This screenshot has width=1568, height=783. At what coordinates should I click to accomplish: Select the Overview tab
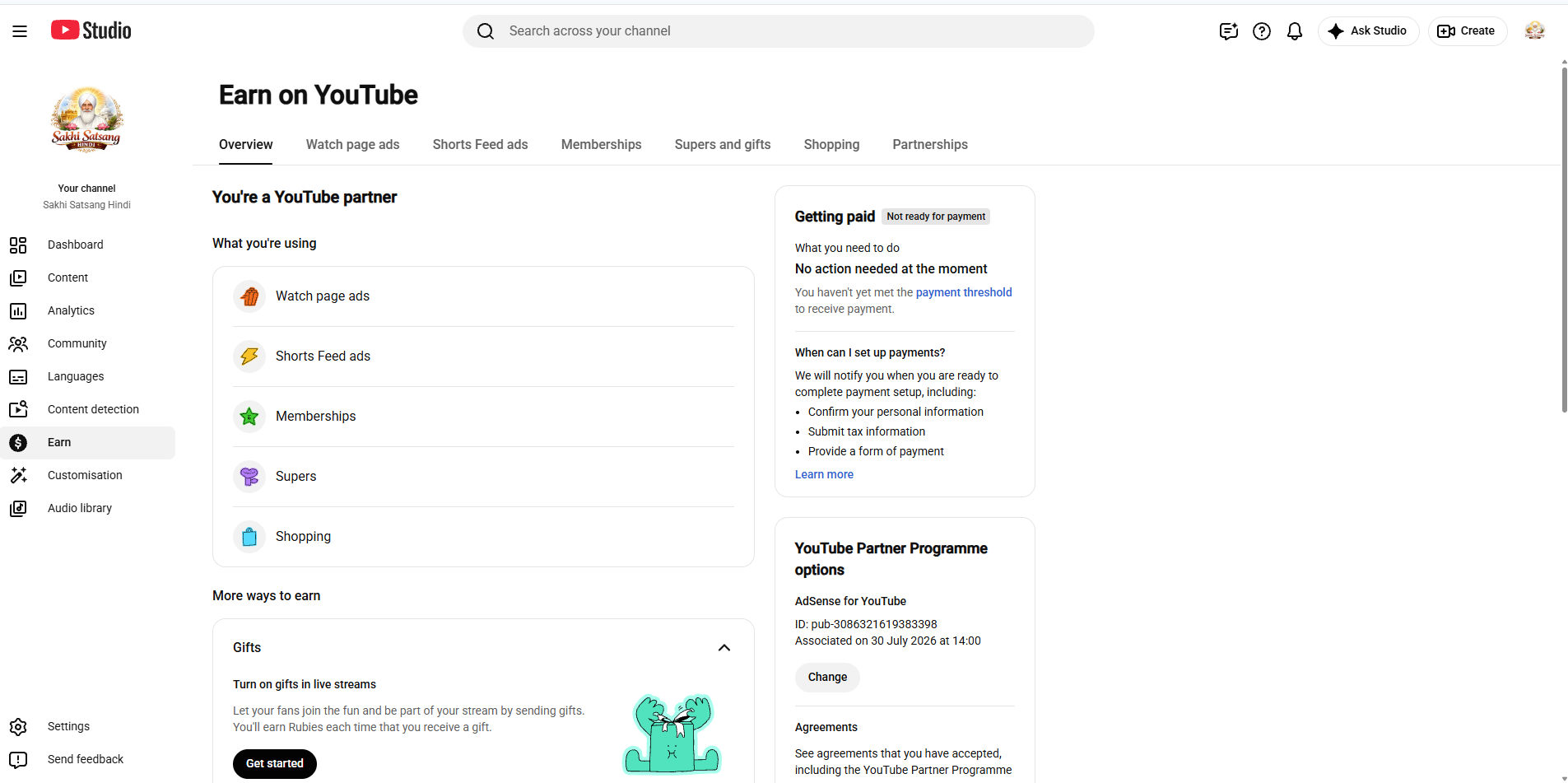pos(245,145)
